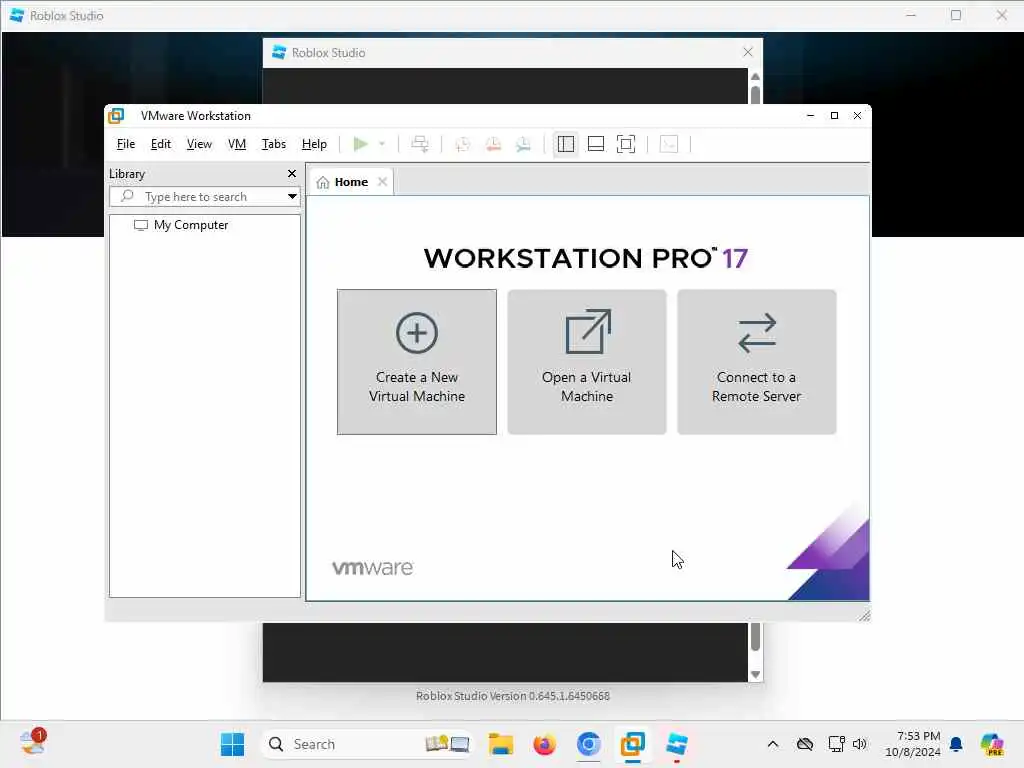The height and width of the screenshot is (768, 1024).
Task: Toggle the thumbnail bar view icon
Action: 596,144
